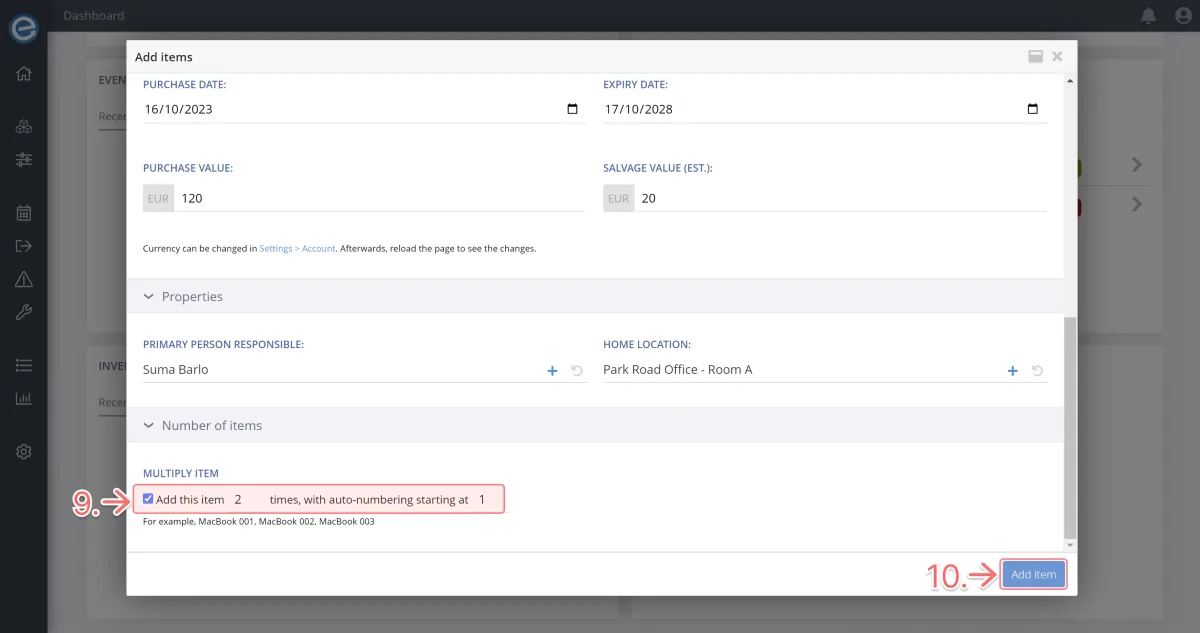Viewport: 1200px width, 633px height.
Task: Reset the Home Location field
Action: click(x=1037, y=371)
